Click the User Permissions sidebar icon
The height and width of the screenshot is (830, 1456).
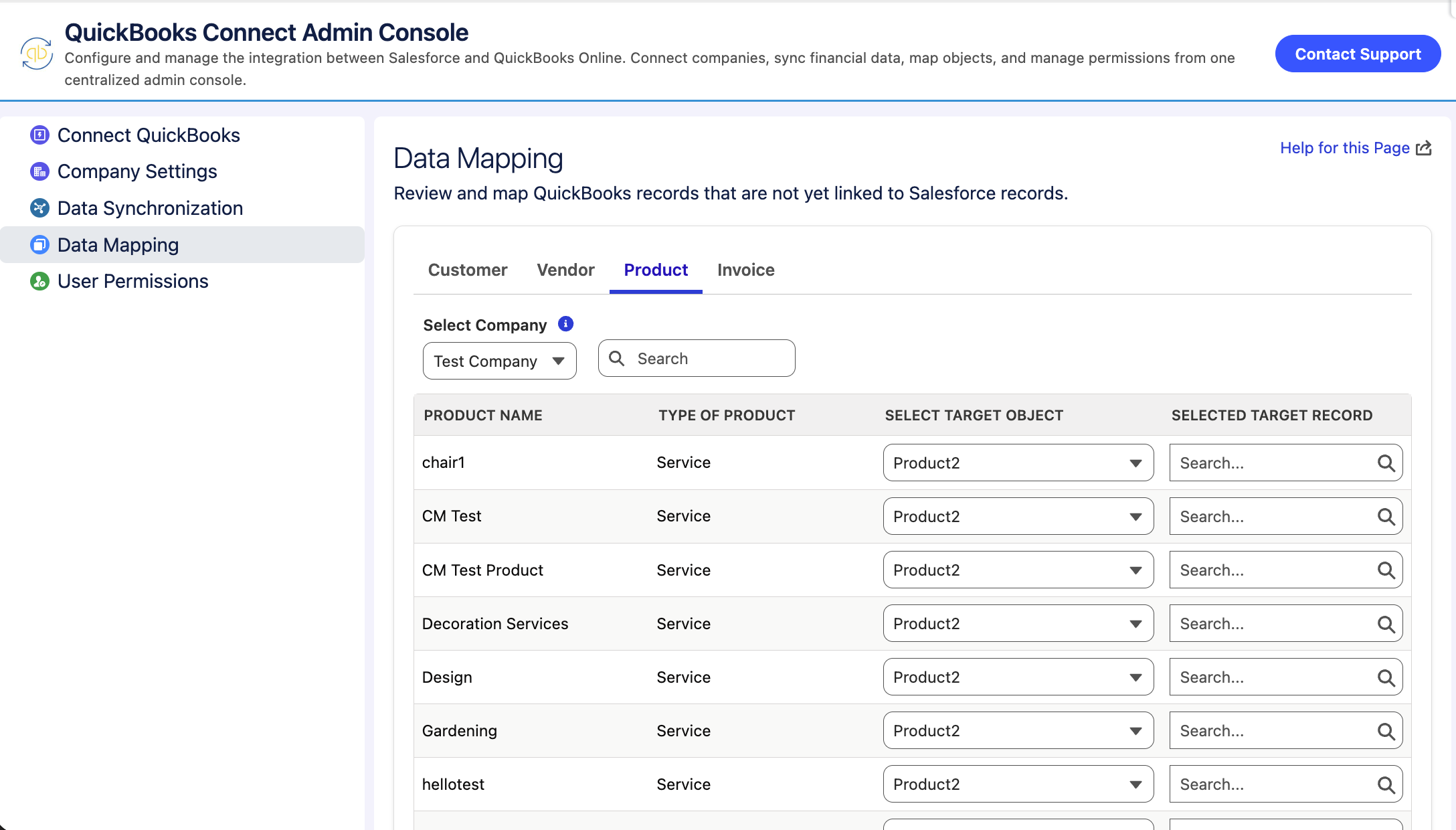40,281
